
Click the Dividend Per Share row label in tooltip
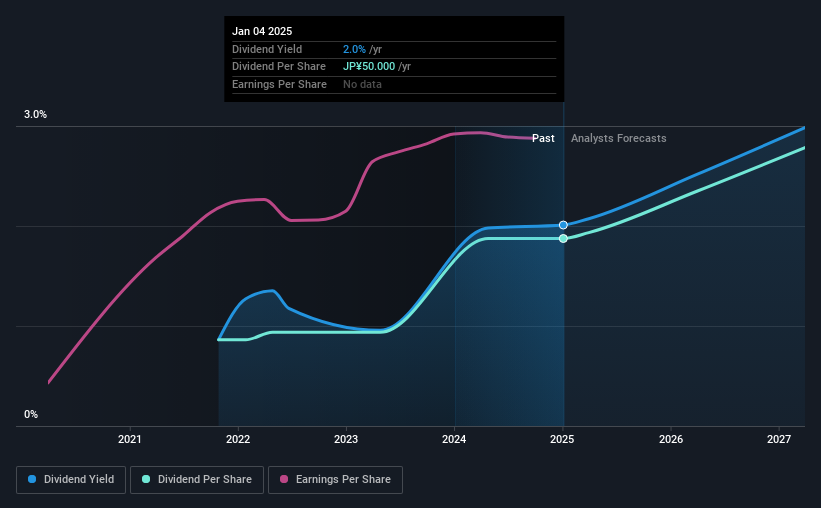[279, 67]
